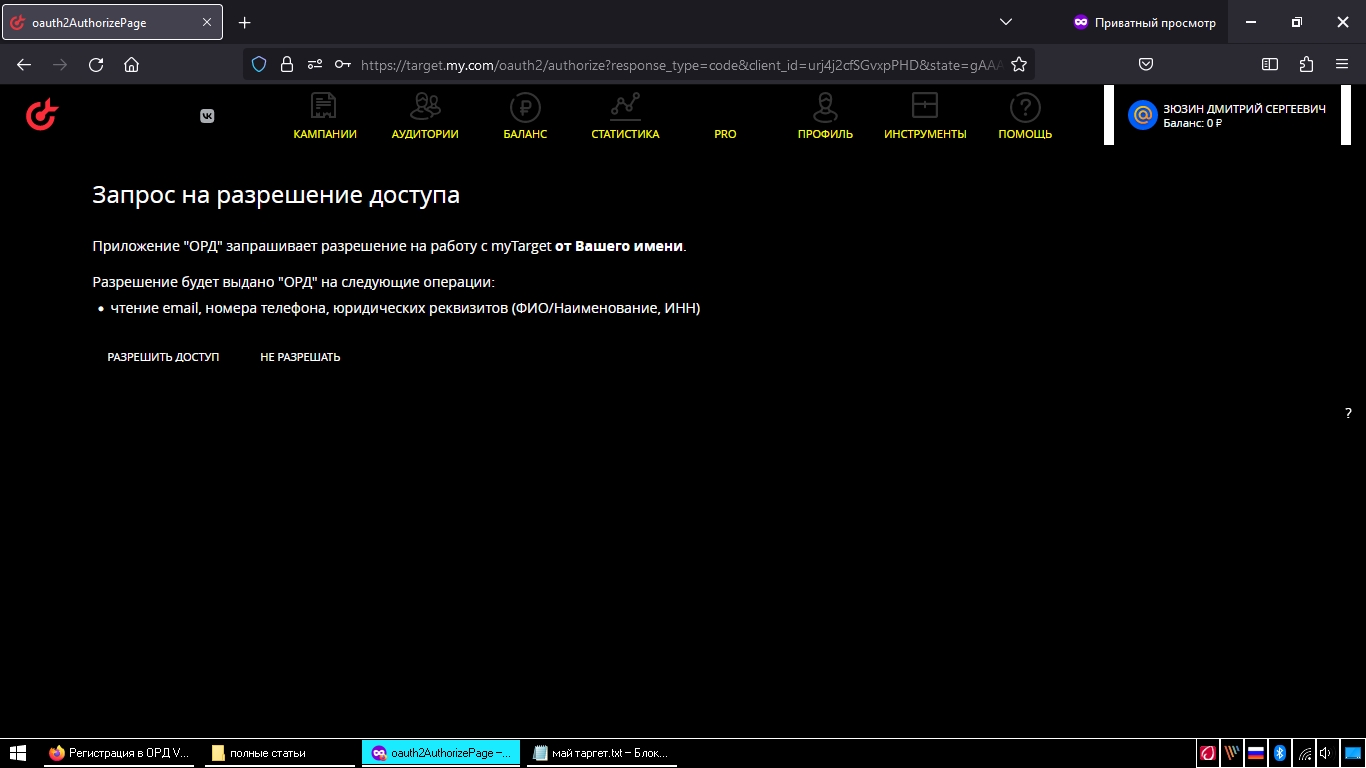Click the Приватный просмотр indicator
Image resolution: width=1366 pixels, height=768 pixels.
1144,22
